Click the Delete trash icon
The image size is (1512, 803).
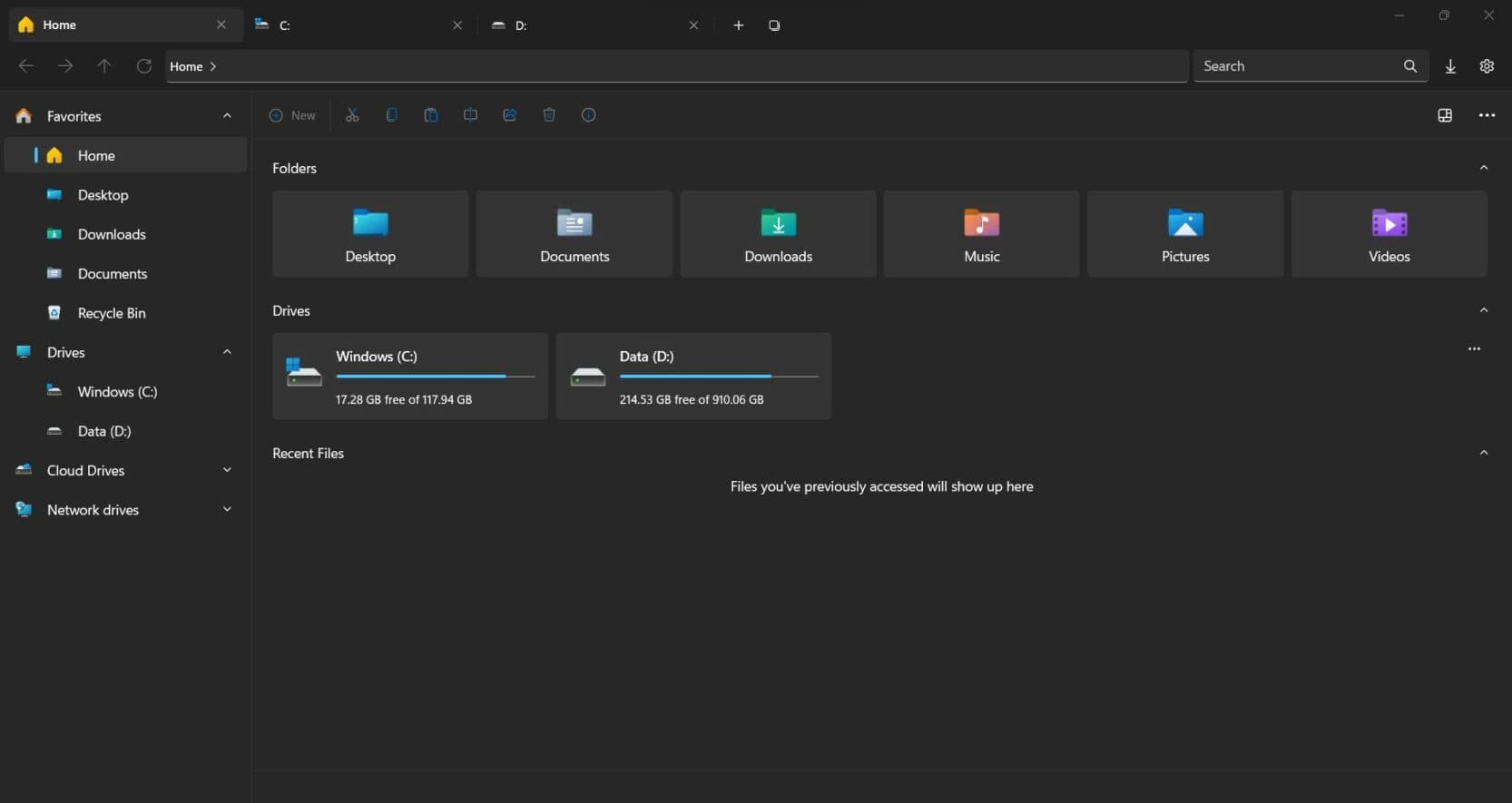click(x=549, y=115)
